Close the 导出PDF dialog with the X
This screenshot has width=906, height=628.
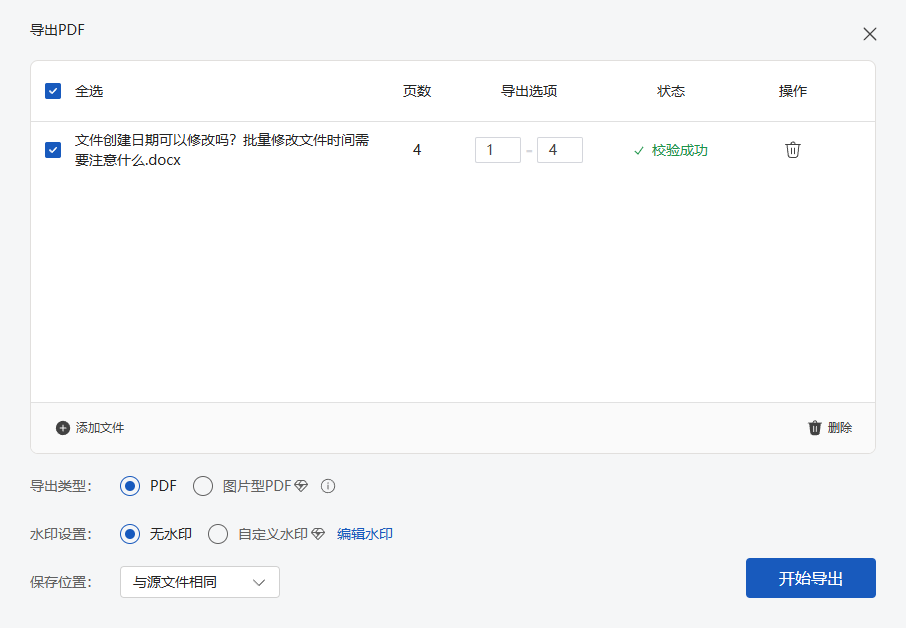tap(870, 33)
